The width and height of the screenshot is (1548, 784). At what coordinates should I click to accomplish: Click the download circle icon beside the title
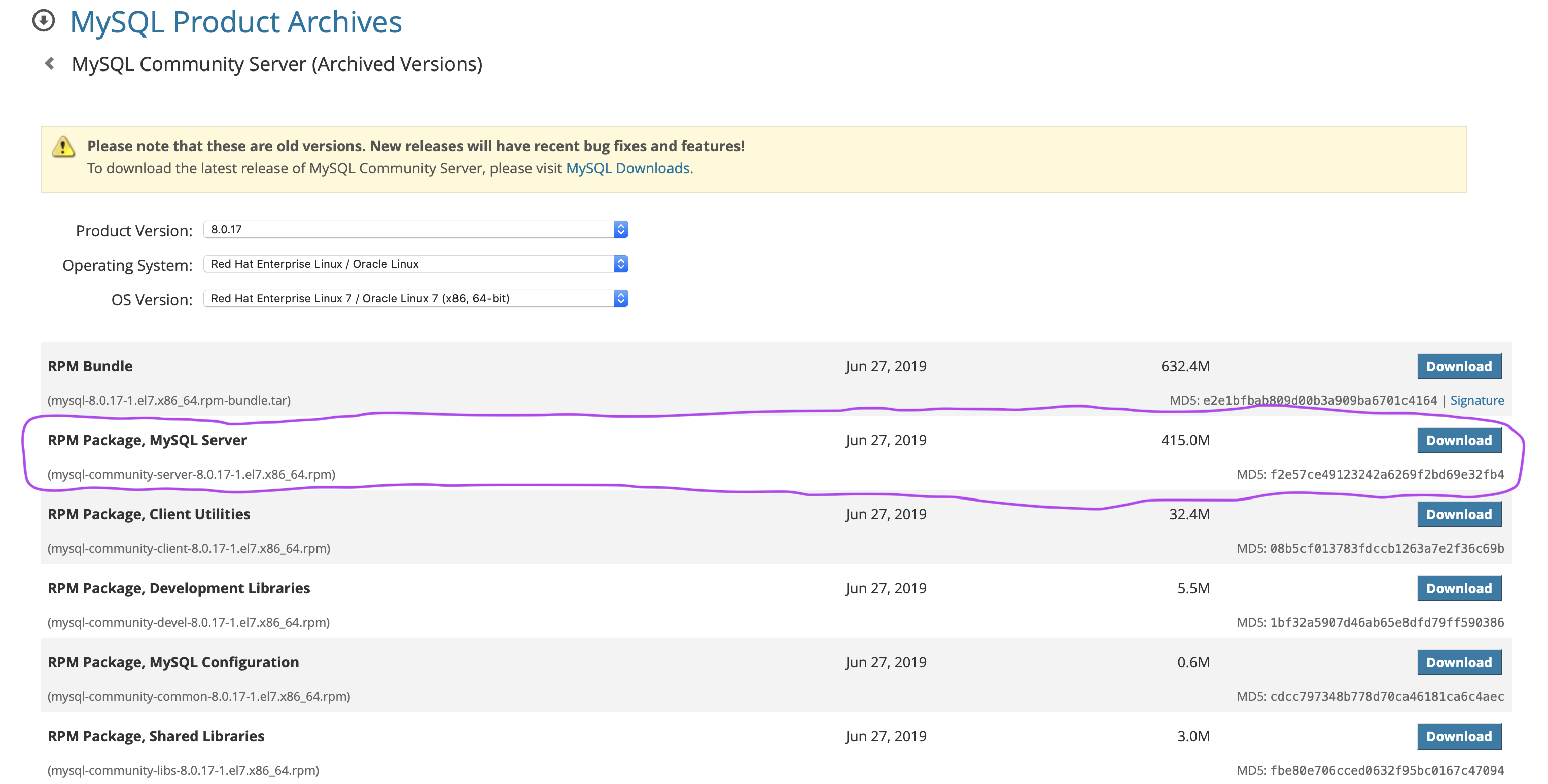(43, 21)
